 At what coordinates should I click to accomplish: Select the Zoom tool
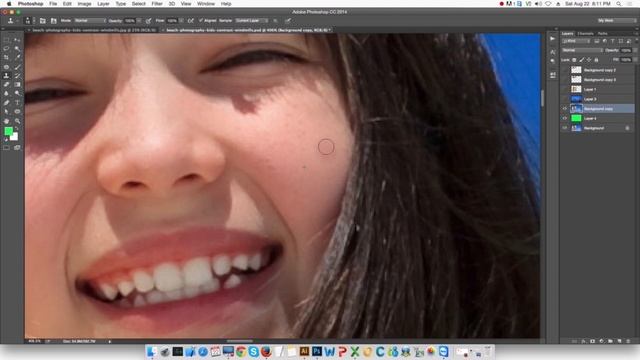tap(17, 121)
